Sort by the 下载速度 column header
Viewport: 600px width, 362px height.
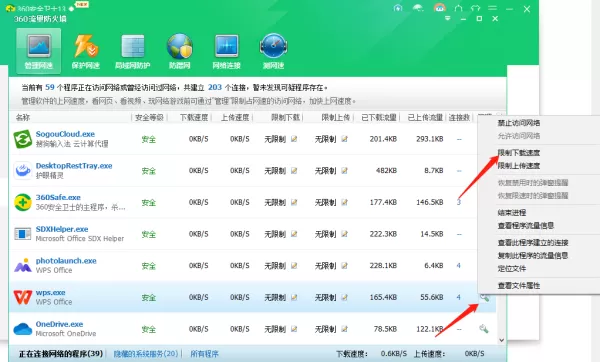pyautogui.click(x=193, y=117)
